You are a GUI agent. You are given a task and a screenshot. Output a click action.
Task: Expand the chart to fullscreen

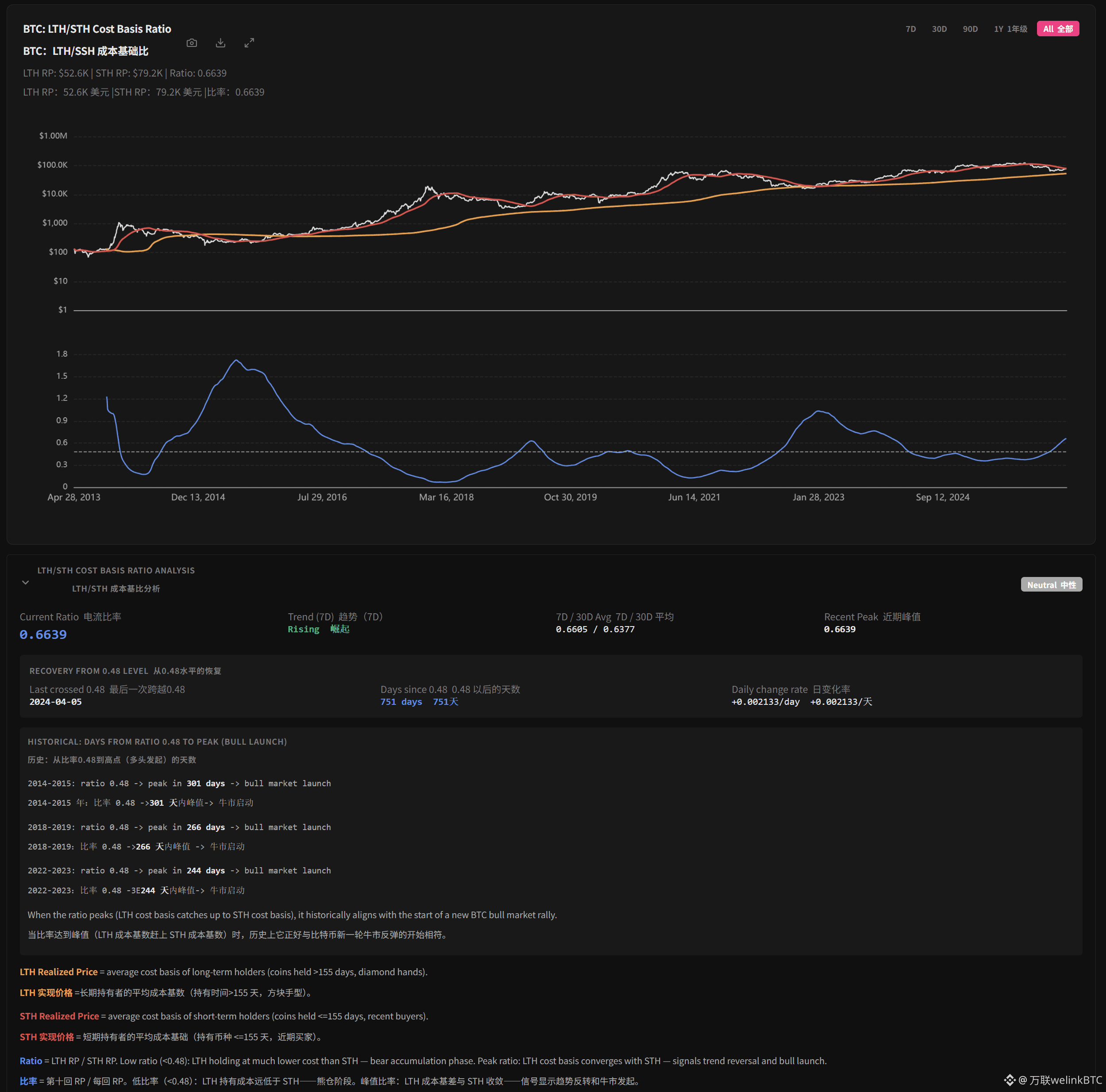(x=249, y=43)
